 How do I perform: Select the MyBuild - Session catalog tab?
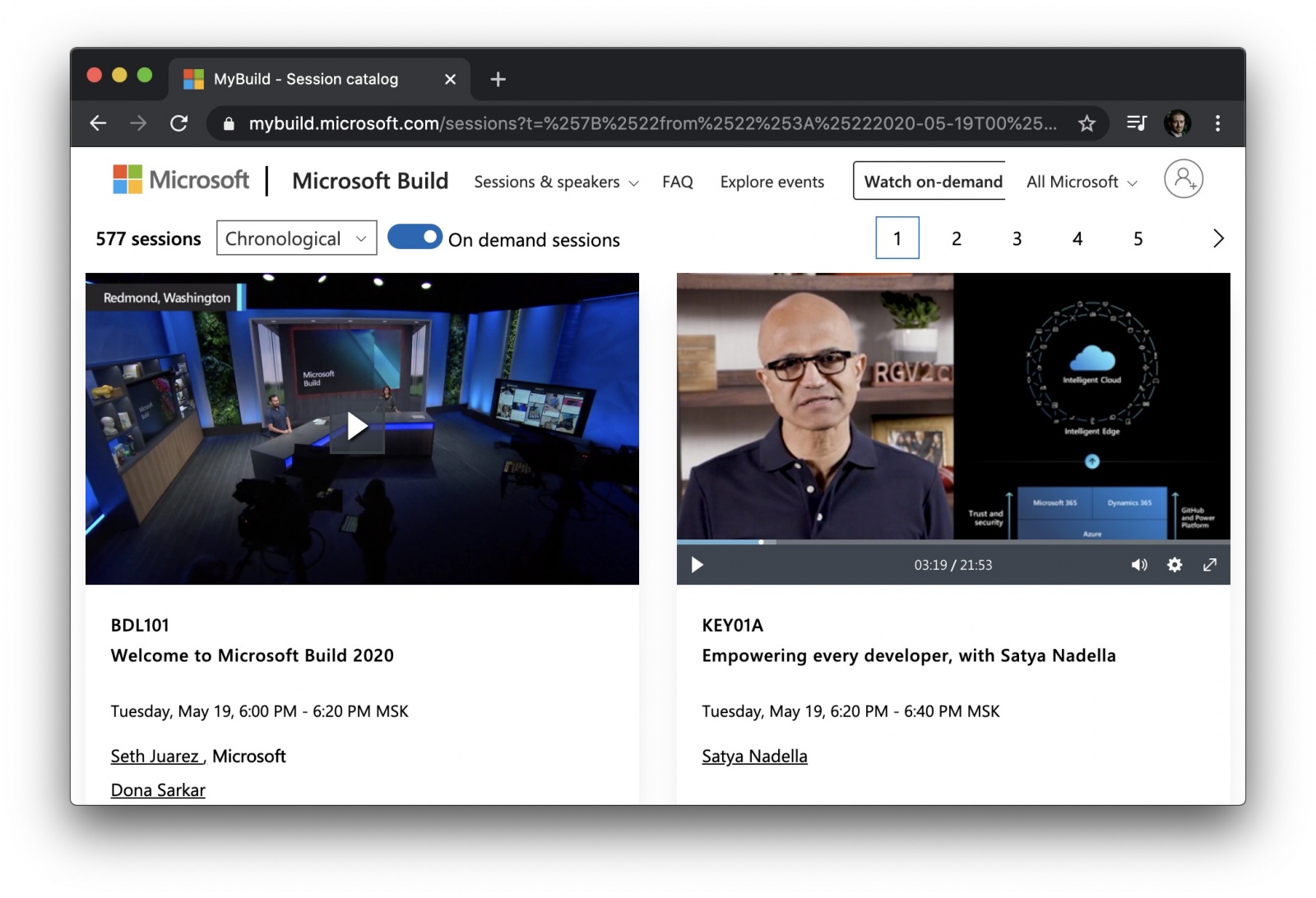[x=320, y=79]
